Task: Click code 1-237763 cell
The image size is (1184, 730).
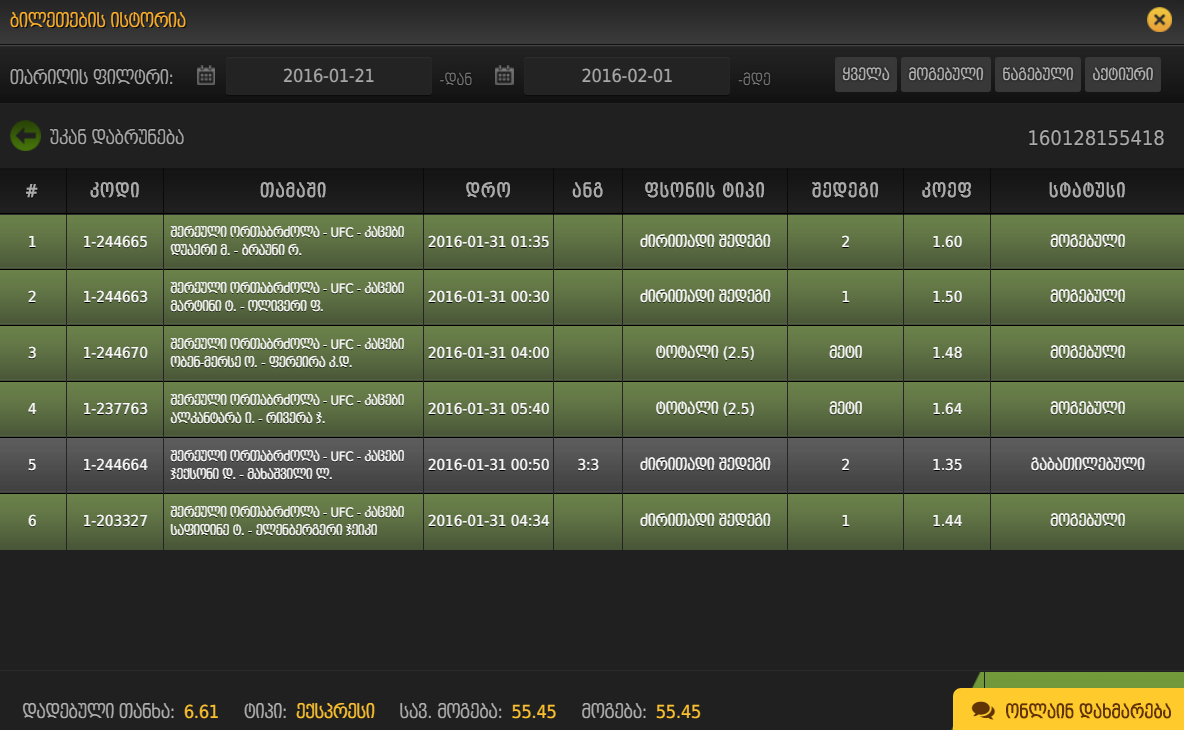Action: [x=115, y=408]
